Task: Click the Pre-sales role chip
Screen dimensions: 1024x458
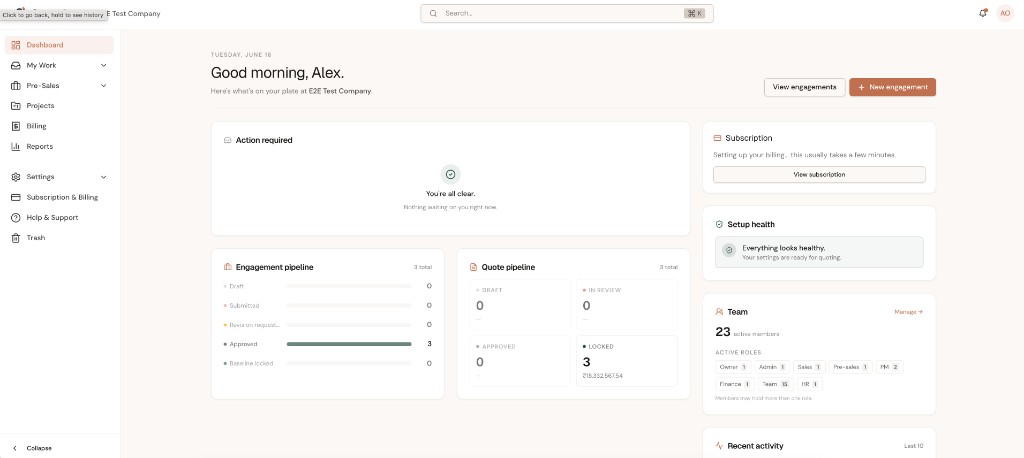Action: (850, 367)
